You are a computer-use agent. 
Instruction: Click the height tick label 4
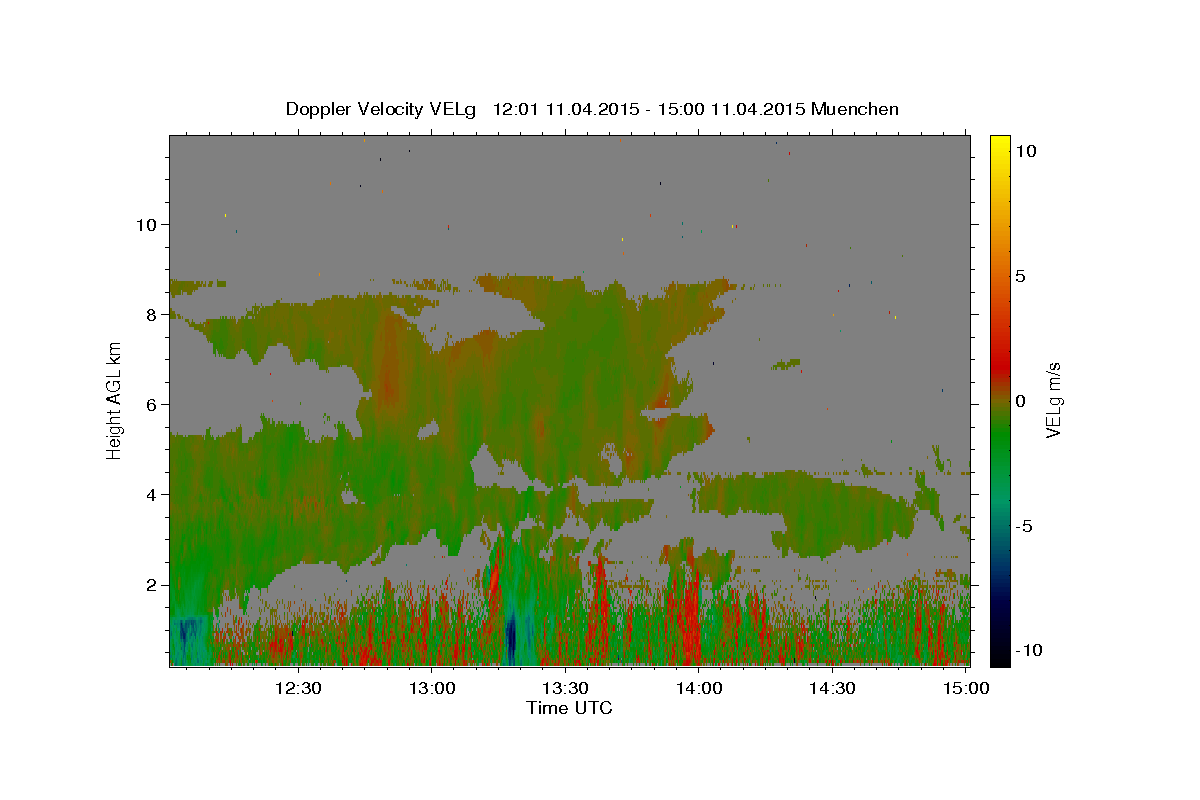151,495
